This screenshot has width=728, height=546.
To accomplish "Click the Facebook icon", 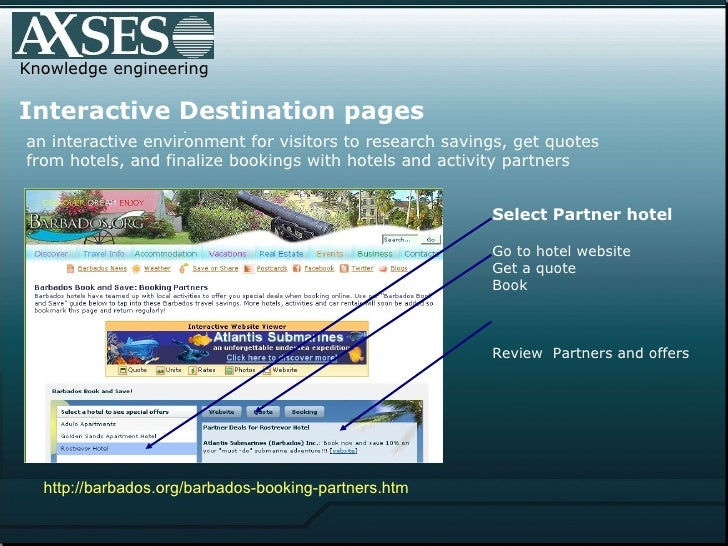I will (x=297, y=268).
